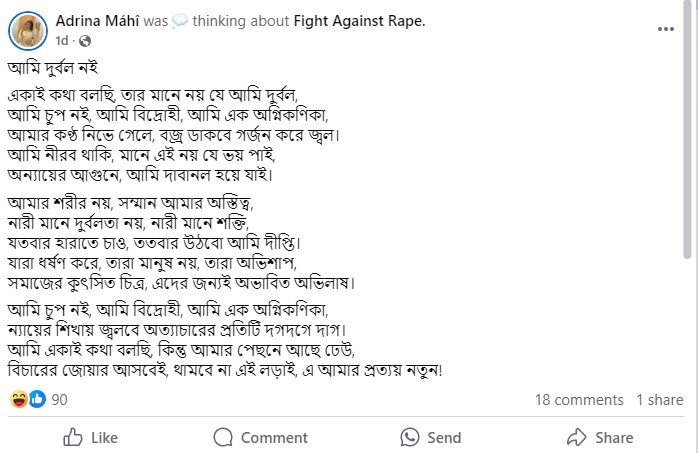Open the Fight Against Rape link

[x=359, y=21]
